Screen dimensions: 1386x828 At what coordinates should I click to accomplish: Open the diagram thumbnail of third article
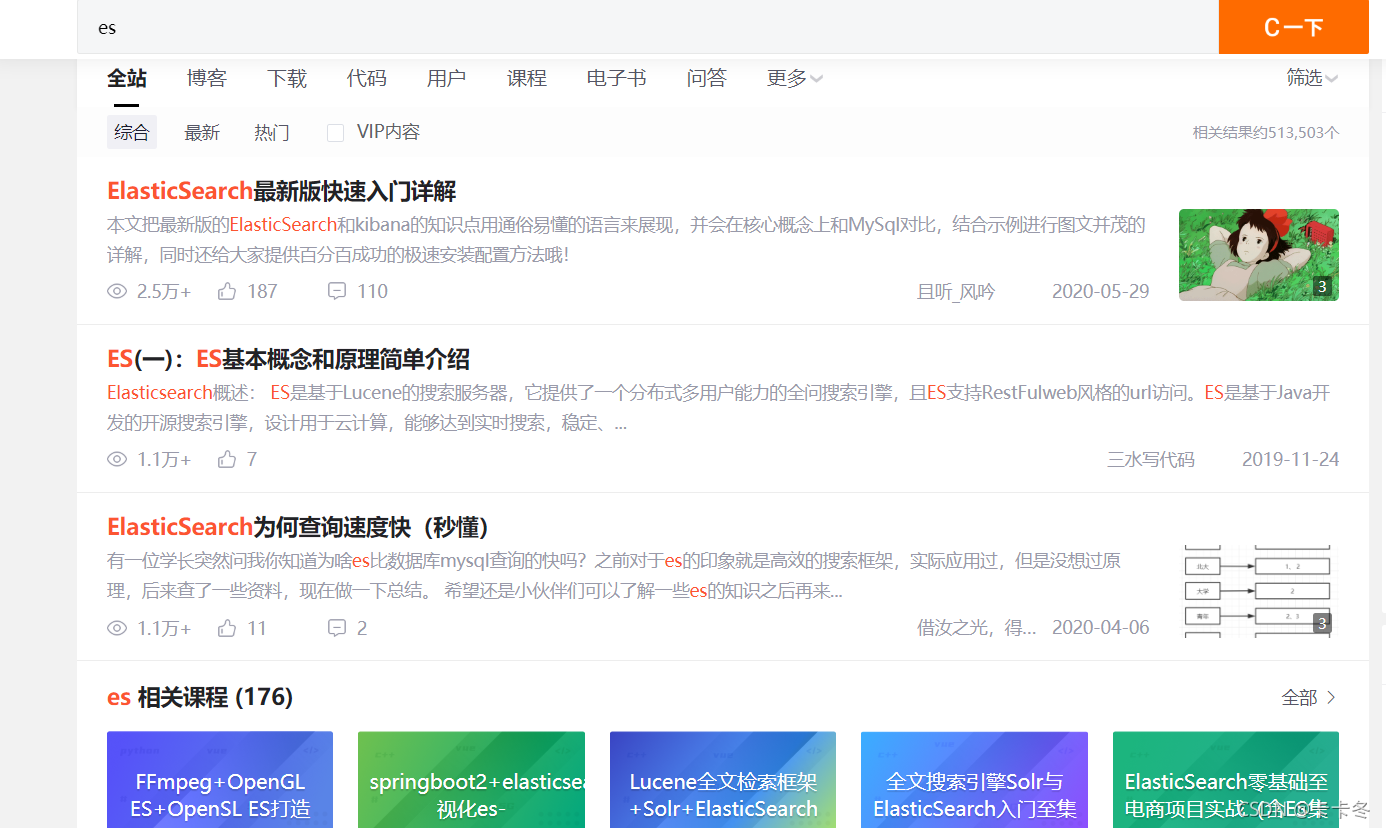pyautogui.click(x=1259, y=592)
